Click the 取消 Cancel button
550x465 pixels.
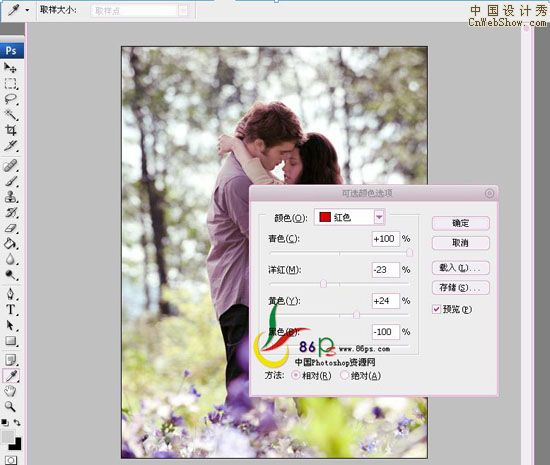coord(461,243)
